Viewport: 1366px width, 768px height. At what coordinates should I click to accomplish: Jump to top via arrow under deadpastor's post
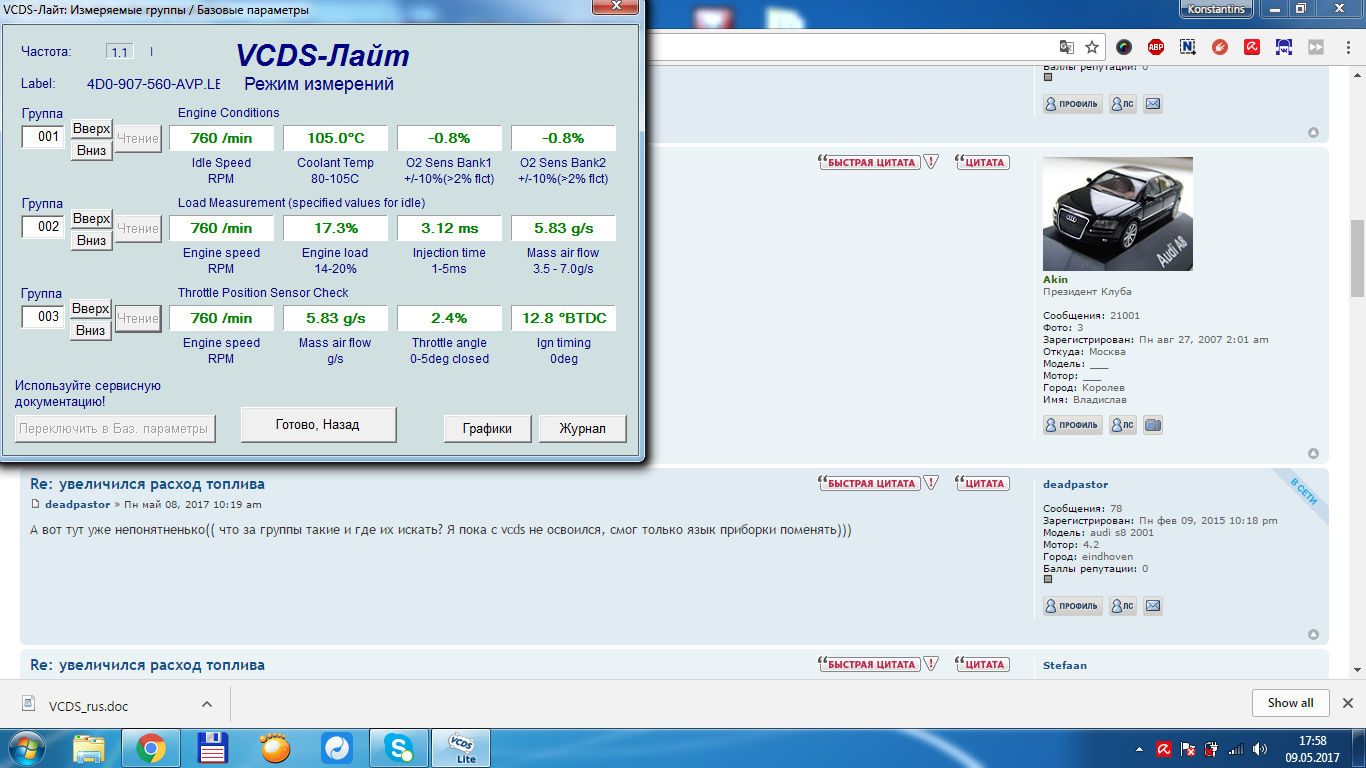(1313, 635)
